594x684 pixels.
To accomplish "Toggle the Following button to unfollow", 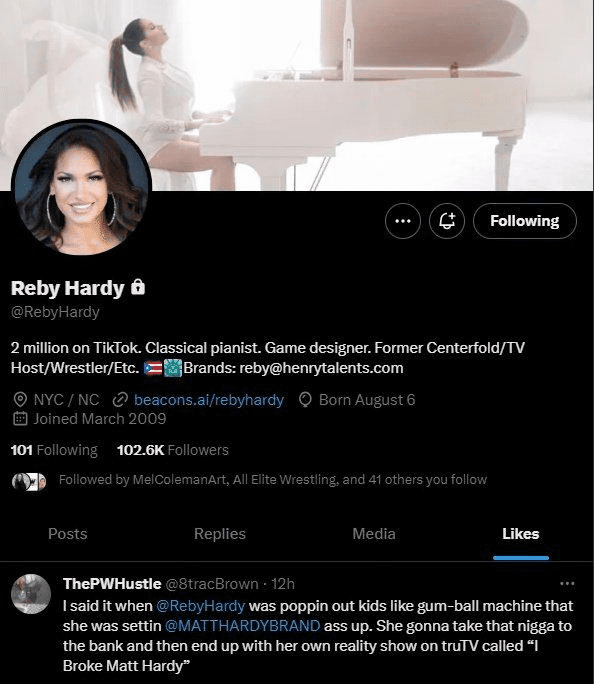I will (525, 221).
